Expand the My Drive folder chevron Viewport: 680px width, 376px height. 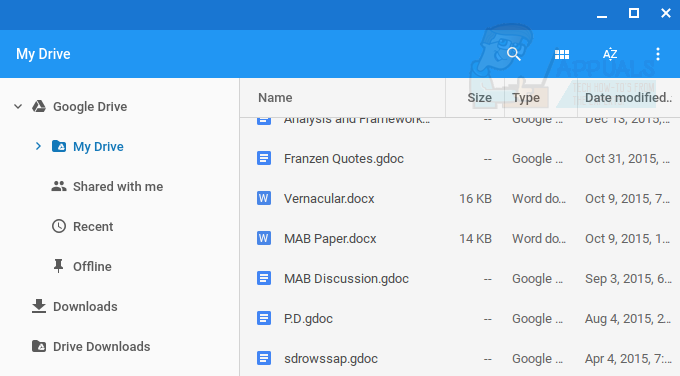click(38, 146)
